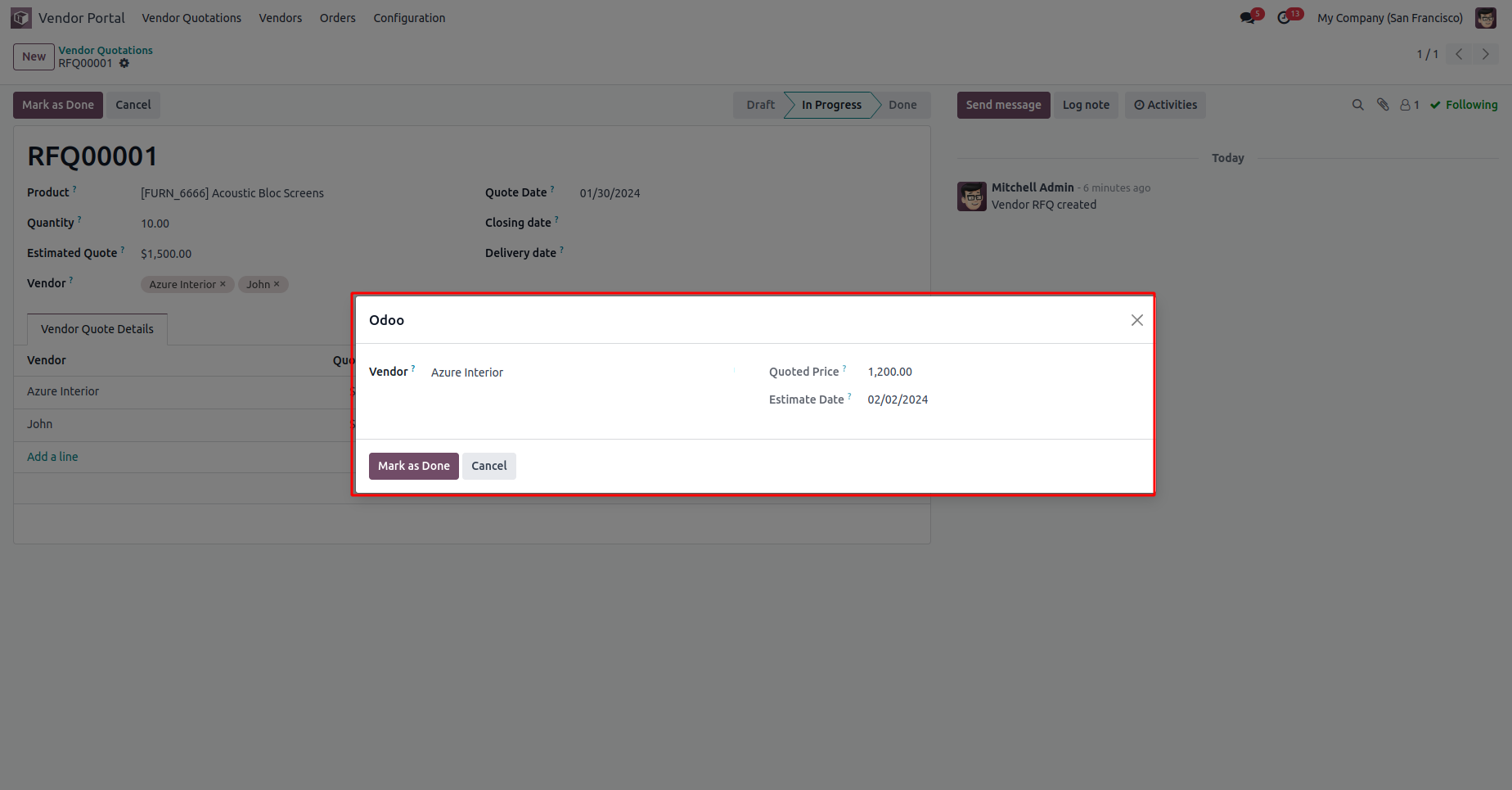The width and height of the screenshot is (1512, 790).
Task: Click the paperclip attachments icon
Action: (1383, 105)
